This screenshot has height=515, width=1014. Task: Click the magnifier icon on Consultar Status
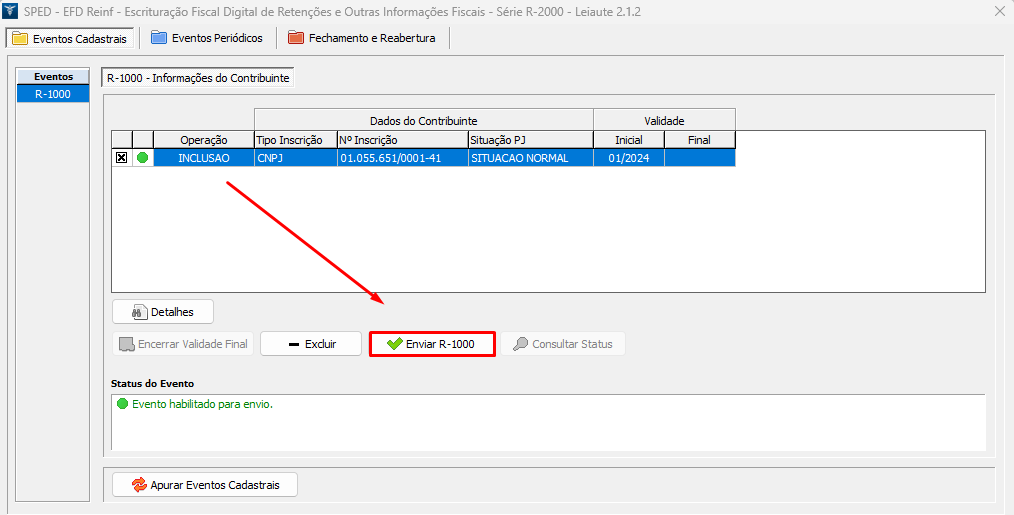coord(520,344)
